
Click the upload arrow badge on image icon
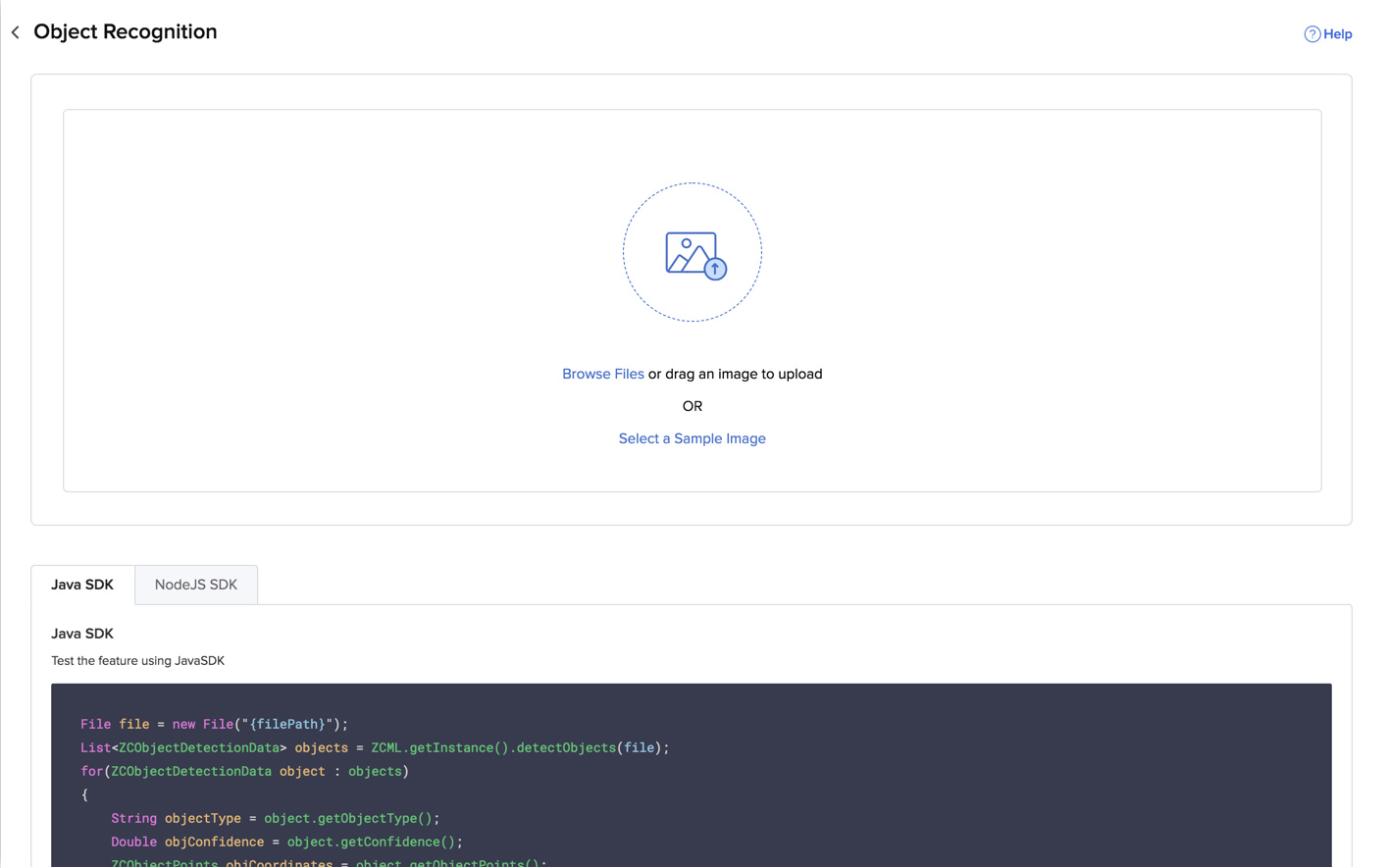[x=716, y=269]
